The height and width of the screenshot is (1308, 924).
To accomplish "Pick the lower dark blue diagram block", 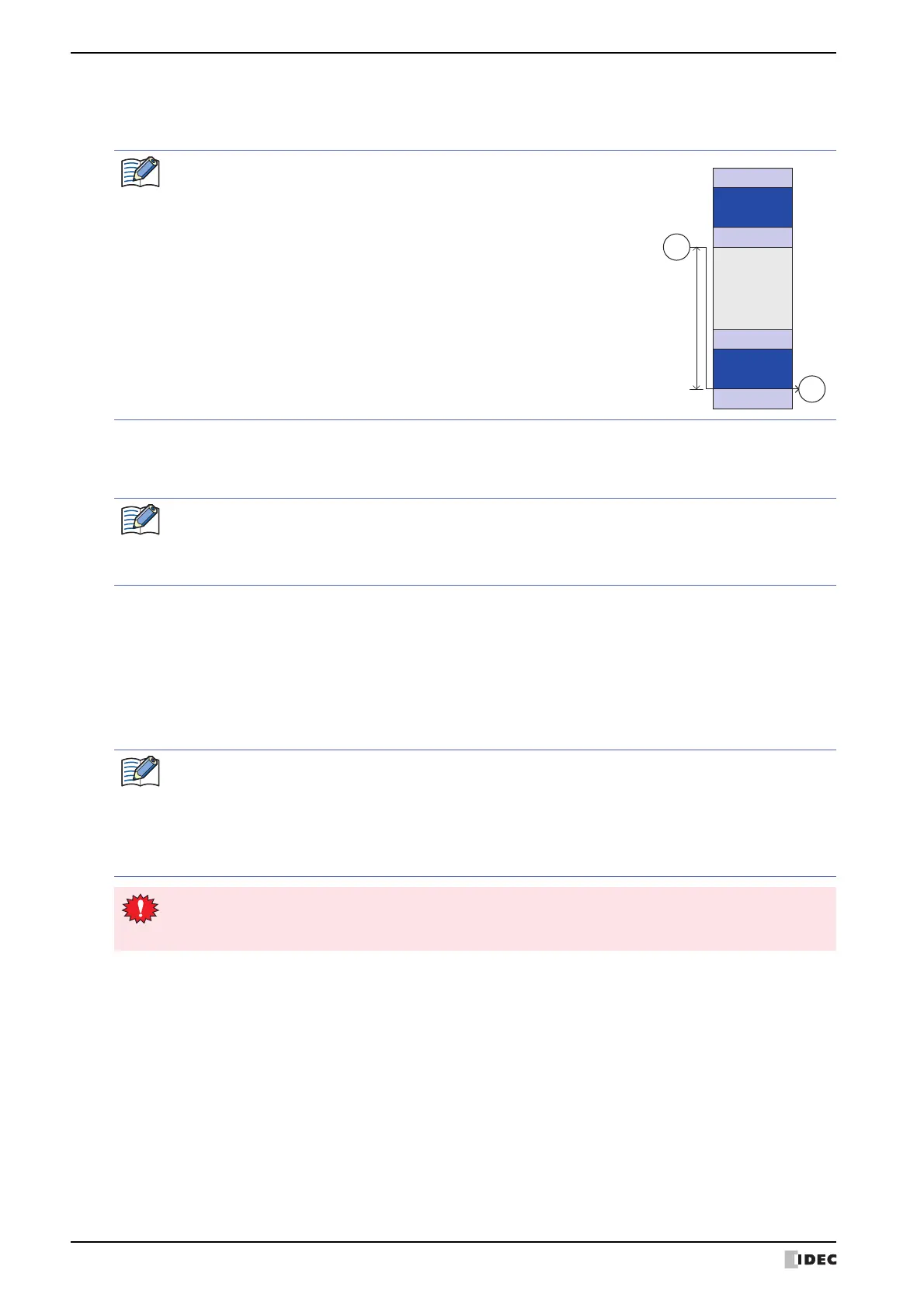I will (x=752, y=369).
